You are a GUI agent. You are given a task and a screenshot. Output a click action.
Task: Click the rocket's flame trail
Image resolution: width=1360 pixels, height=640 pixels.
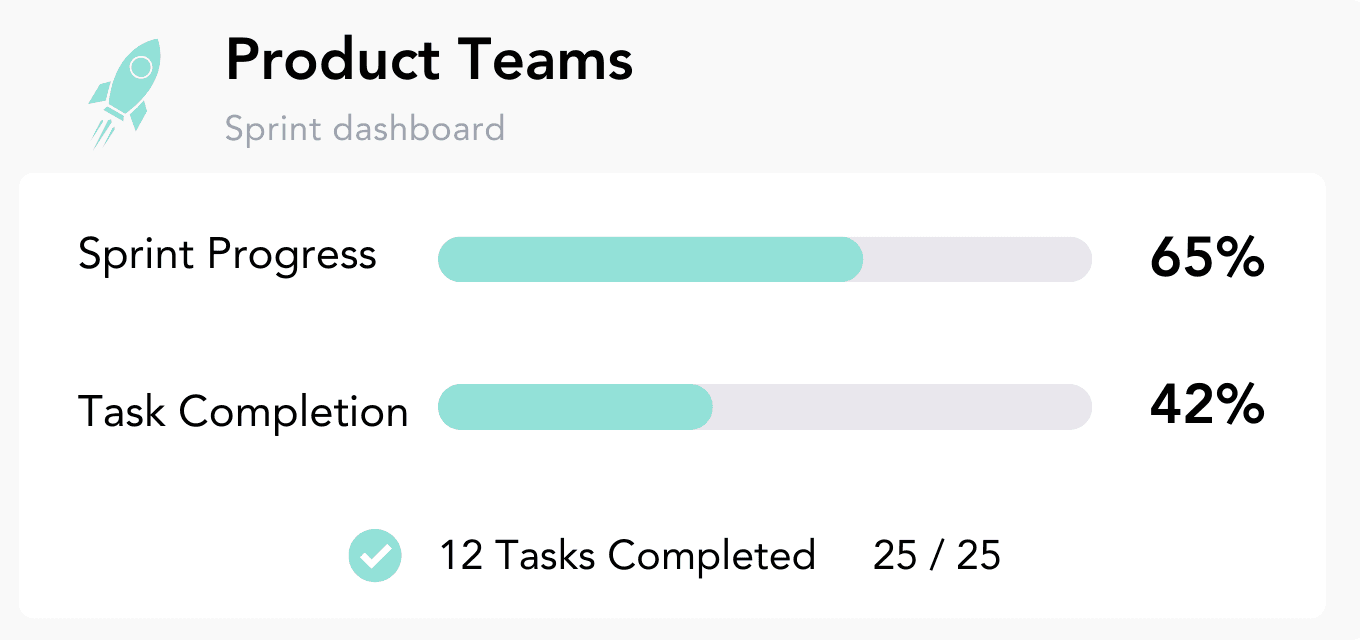pos(105,130)
